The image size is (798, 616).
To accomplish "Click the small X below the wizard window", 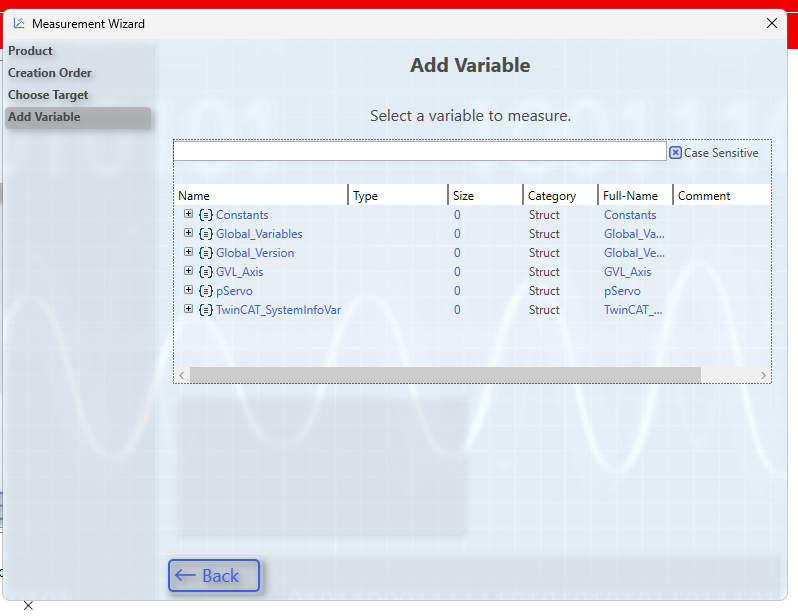I will coord(28,605).
